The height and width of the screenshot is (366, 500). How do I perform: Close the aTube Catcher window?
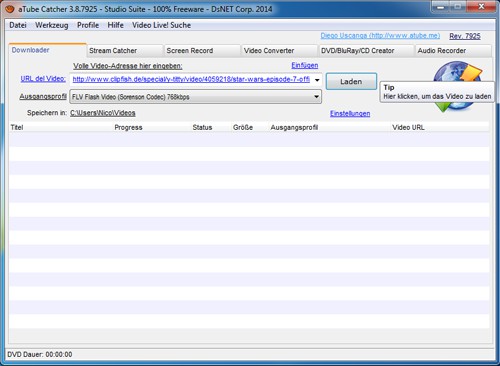[x=481, y=7]
